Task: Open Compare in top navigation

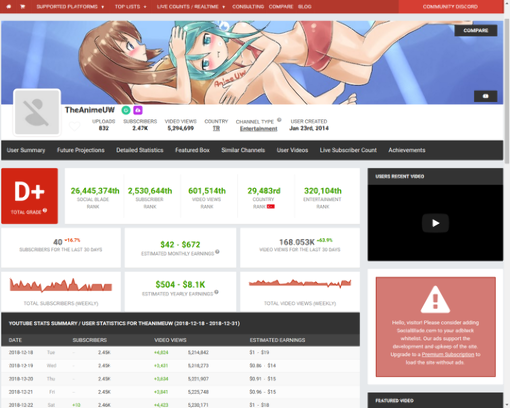Action: coord(281,6)
